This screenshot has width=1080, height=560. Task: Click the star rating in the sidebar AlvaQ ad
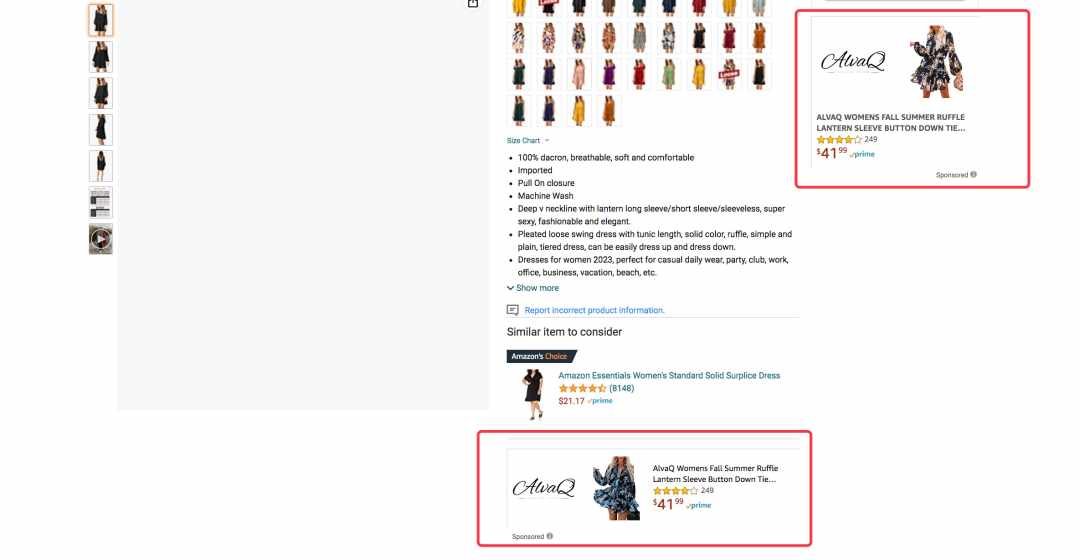tap(838, 139)
